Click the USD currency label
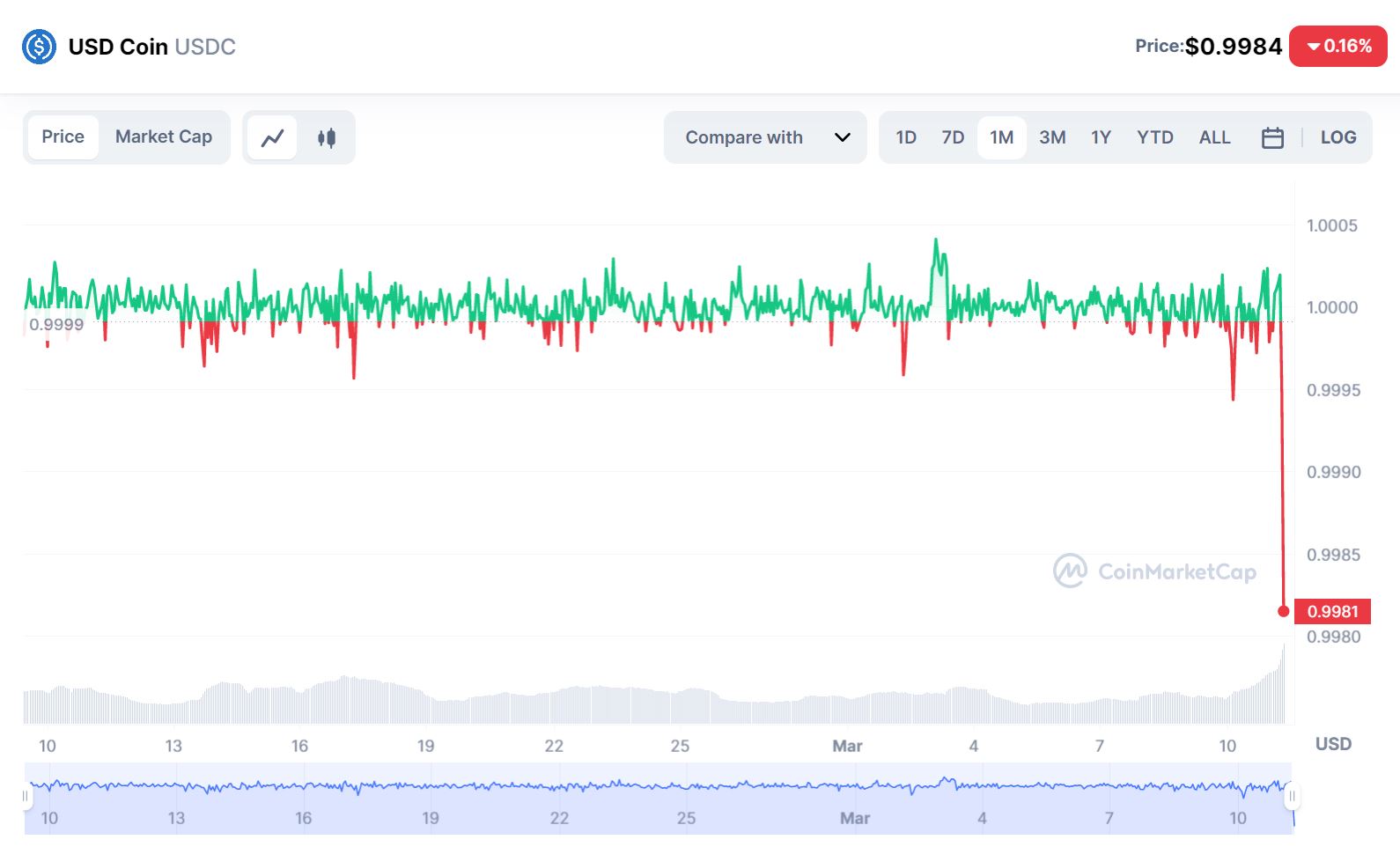Image resolution: width=1400 pixels, height=847 pixels. click(x=1333, y=744)
